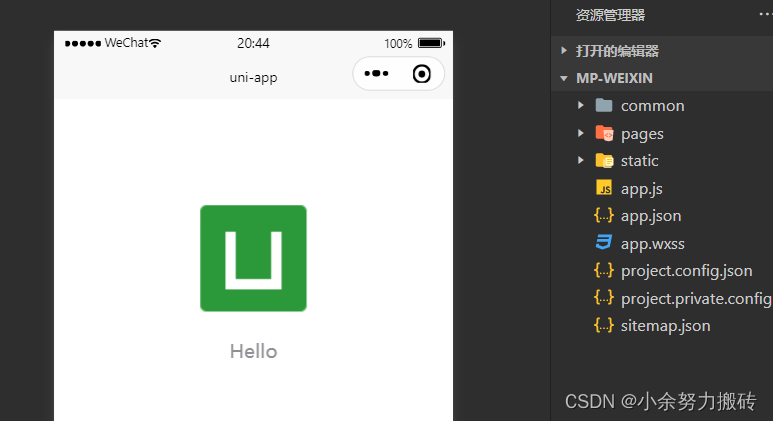
Task: Select the pages folder name
Action: click(x=642, y=135)
